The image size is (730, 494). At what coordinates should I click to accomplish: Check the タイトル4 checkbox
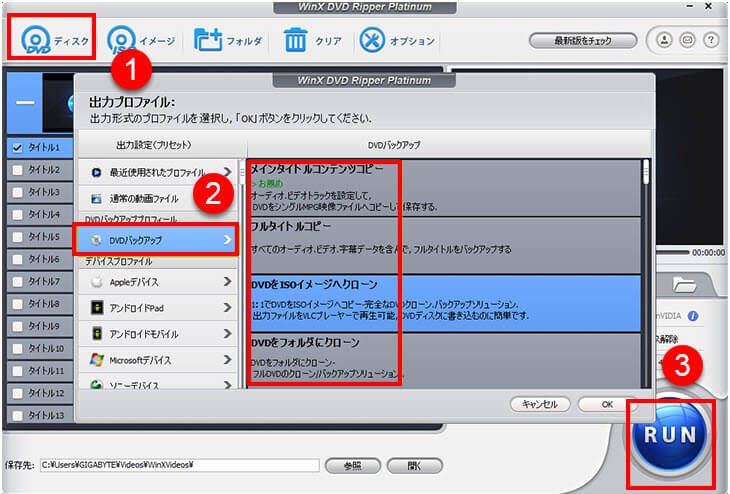pyautogui.click(x=18, y=215)
